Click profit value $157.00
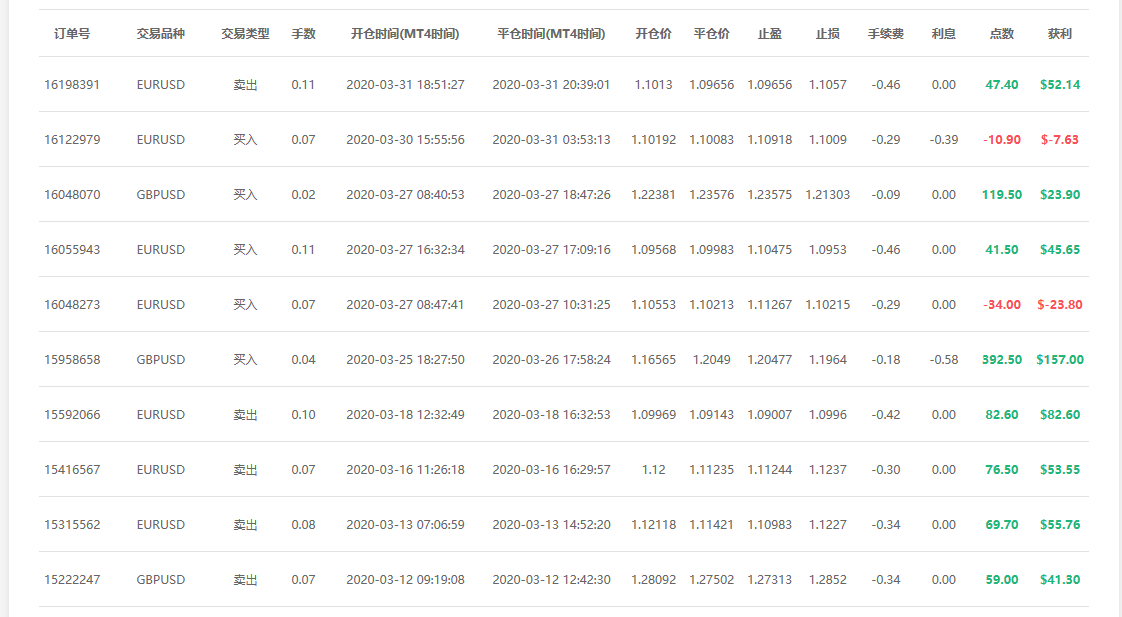The height and width of the screenshot is (617, 1122). [1060, 359]
